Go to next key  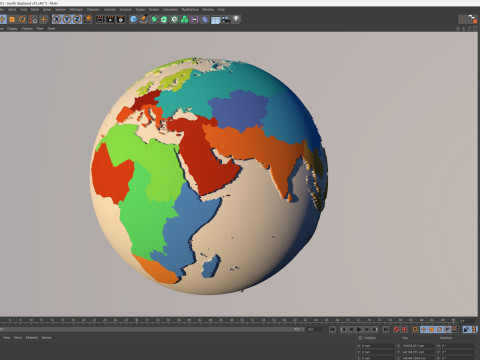coord(375,329)
